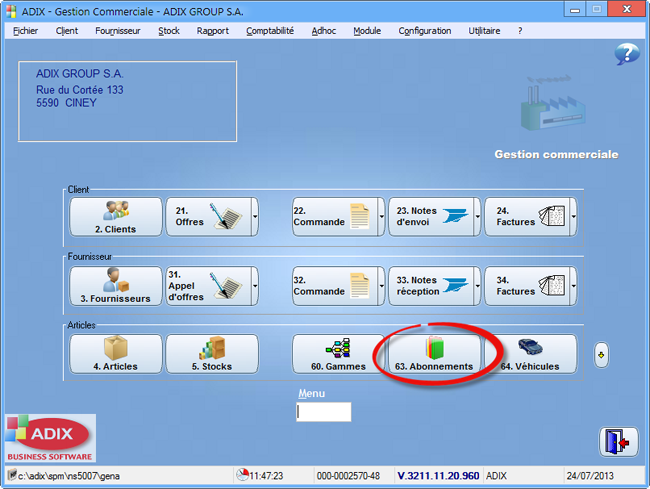This screenshot has height=489, width=650.
Task: Open client 22. Commande orders
Action: [x=335, y=217]
